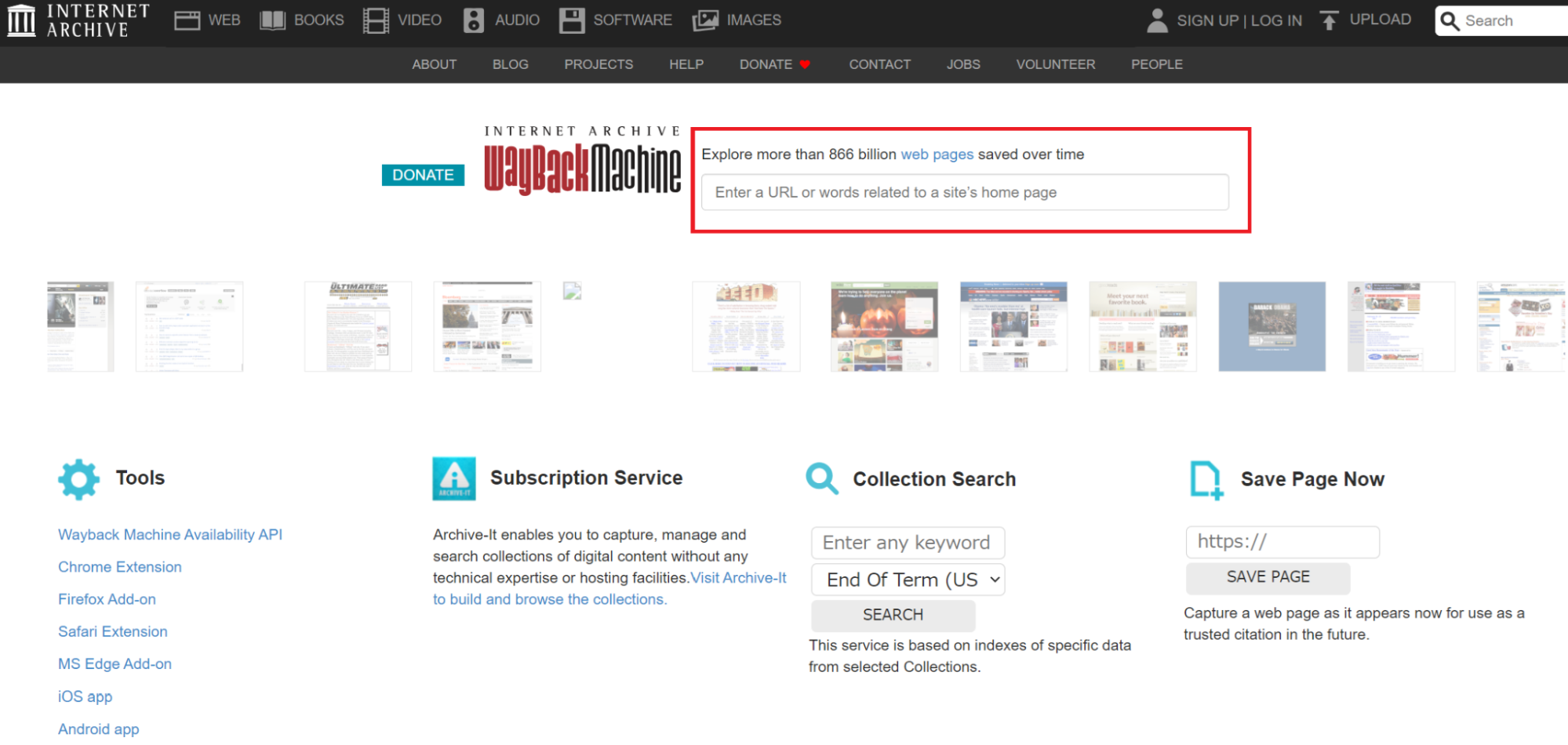
Task: Open the Chrome Extension link
Action: click(120, 567)
